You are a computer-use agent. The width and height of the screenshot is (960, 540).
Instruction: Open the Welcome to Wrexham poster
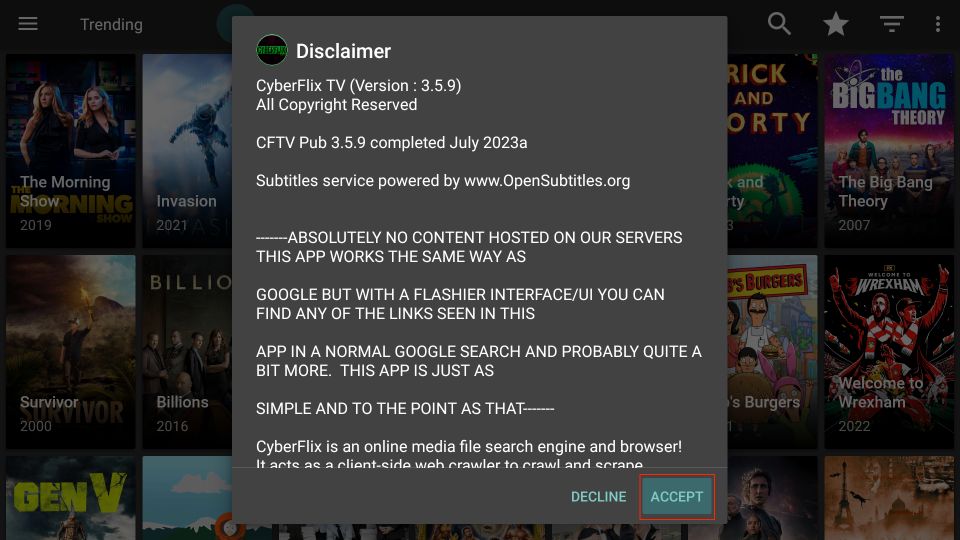pos(888,352)
